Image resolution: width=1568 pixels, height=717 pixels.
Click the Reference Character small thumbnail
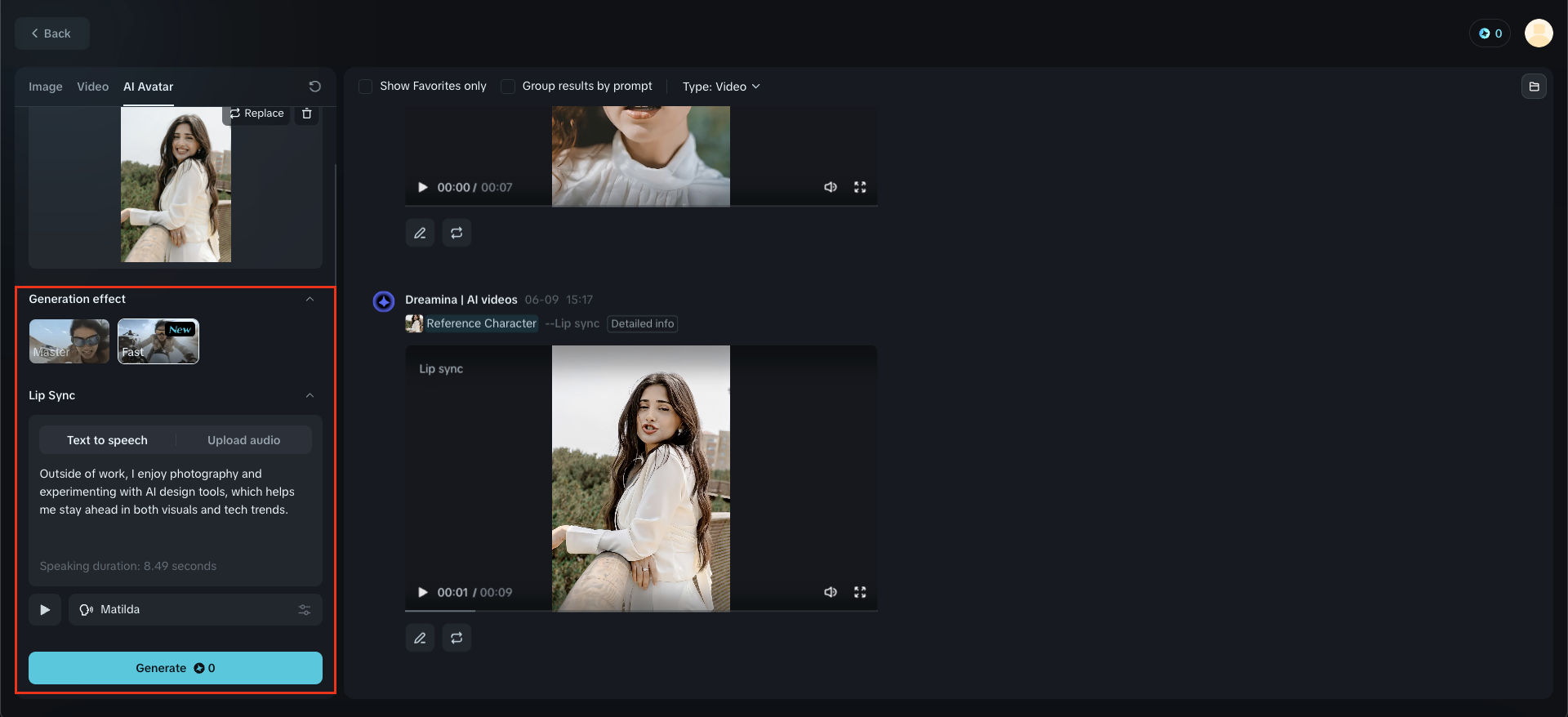(x=414, y=323)
